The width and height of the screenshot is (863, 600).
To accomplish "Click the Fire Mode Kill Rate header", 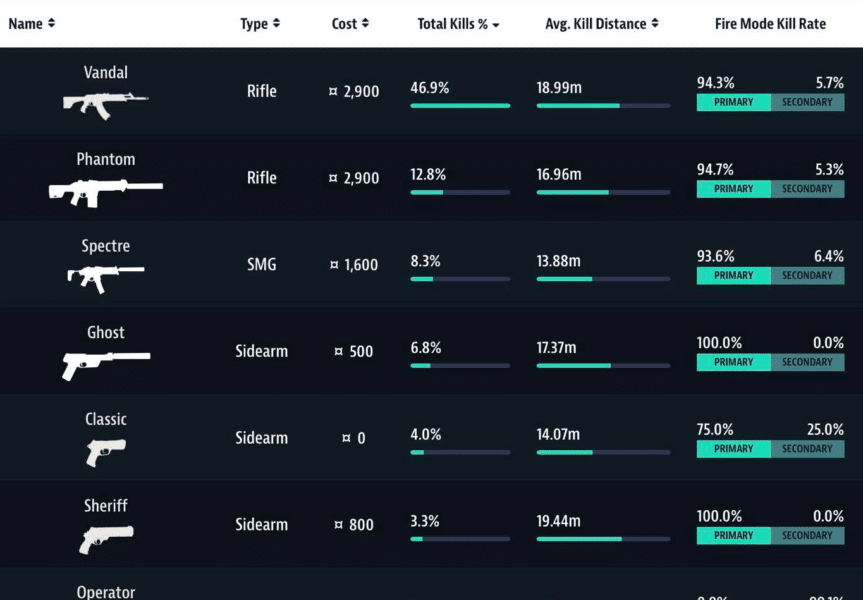I will point(770,24).
